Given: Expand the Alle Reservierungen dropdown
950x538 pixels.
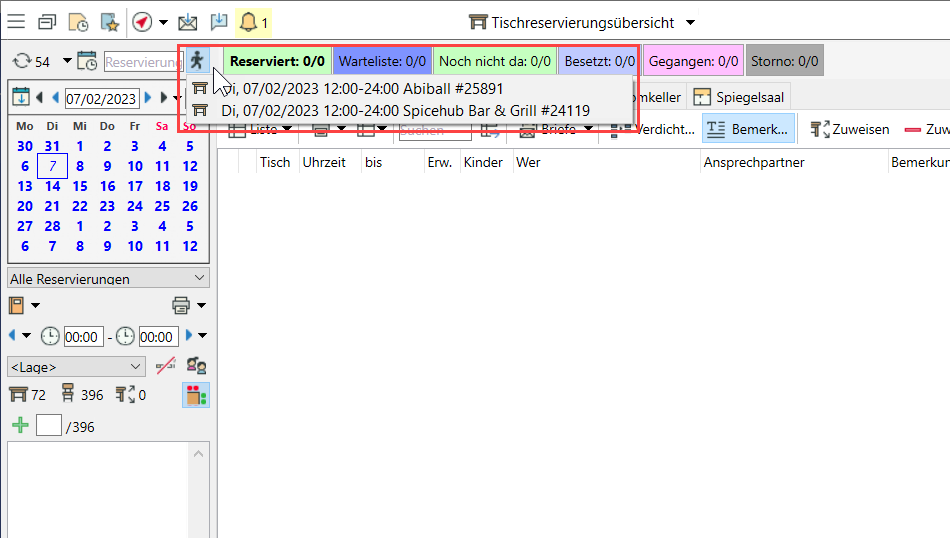Looking at the screenshot, I should coord(108,279).
